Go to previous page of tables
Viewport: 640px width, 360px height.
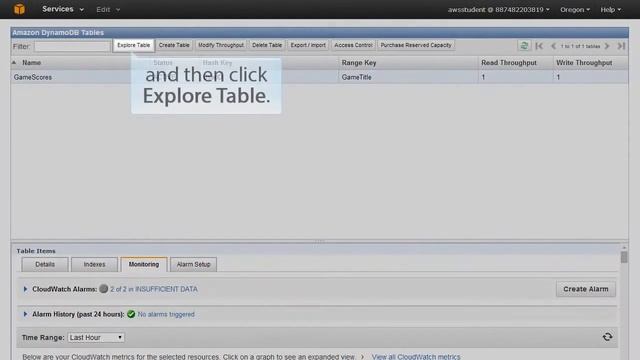pyautogui.click(x=553, y=46)
